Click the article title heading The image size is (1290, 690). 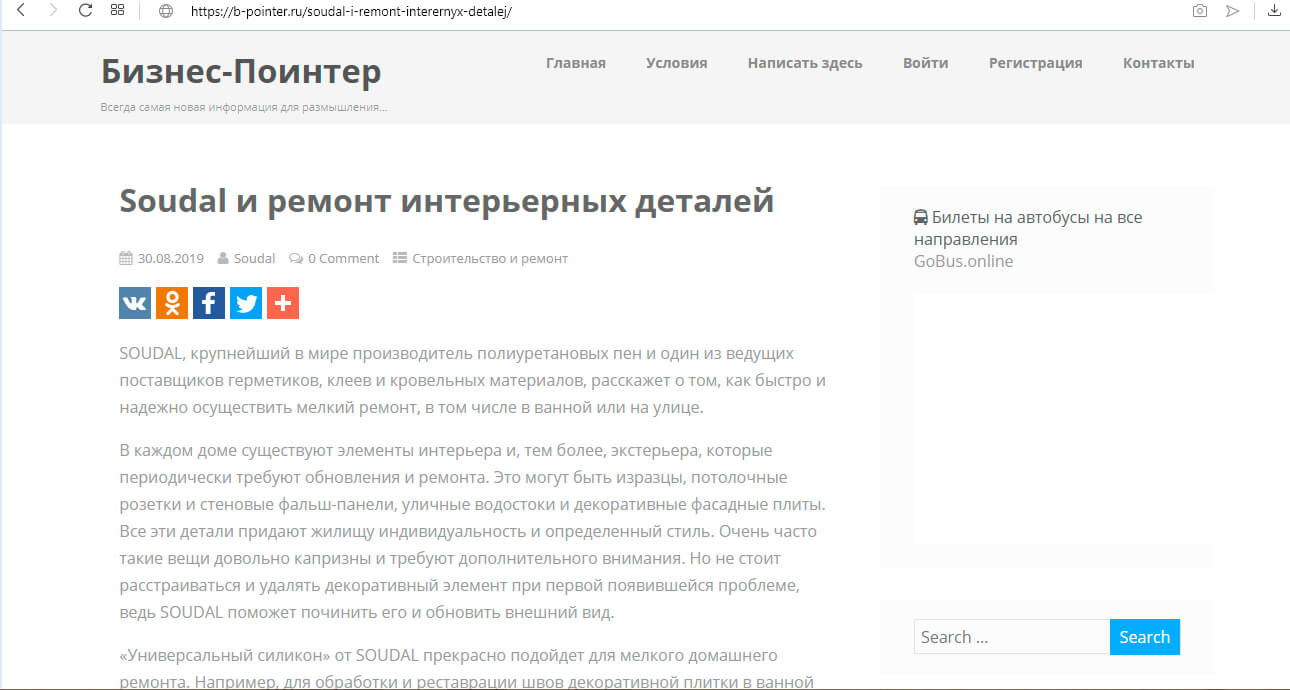pyautogui.click(x=447, y=200)
